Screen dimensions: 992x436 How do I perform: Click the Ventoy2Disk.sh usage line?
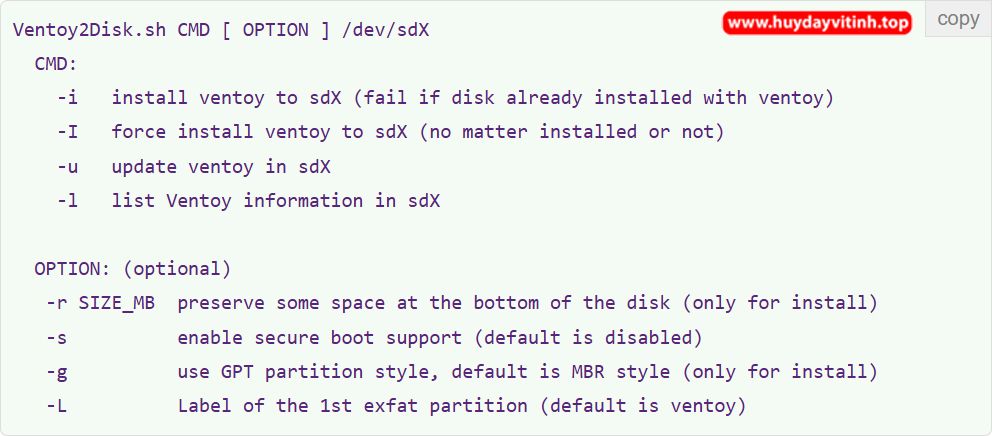tap(221, 29)
